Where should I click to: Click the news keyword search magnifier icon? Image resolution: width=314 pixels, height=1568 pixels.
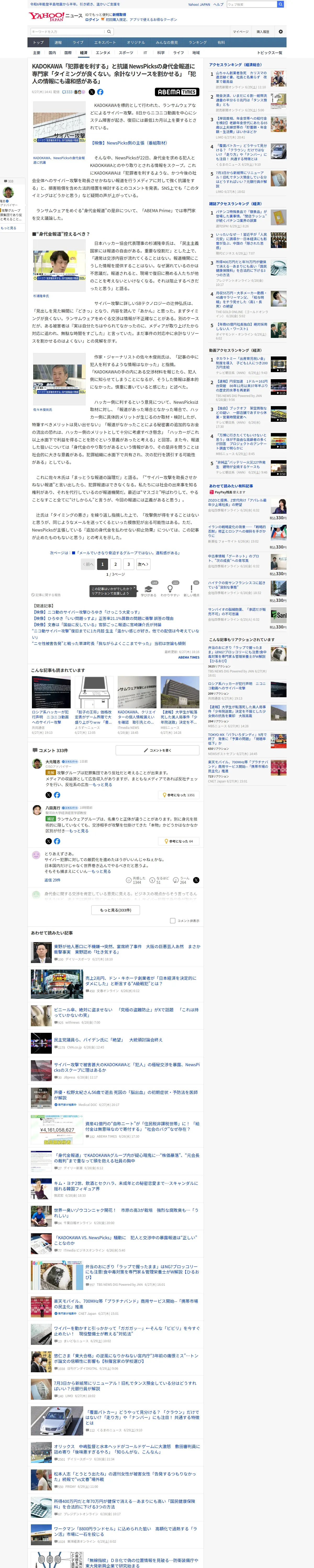tap(109, 32)
